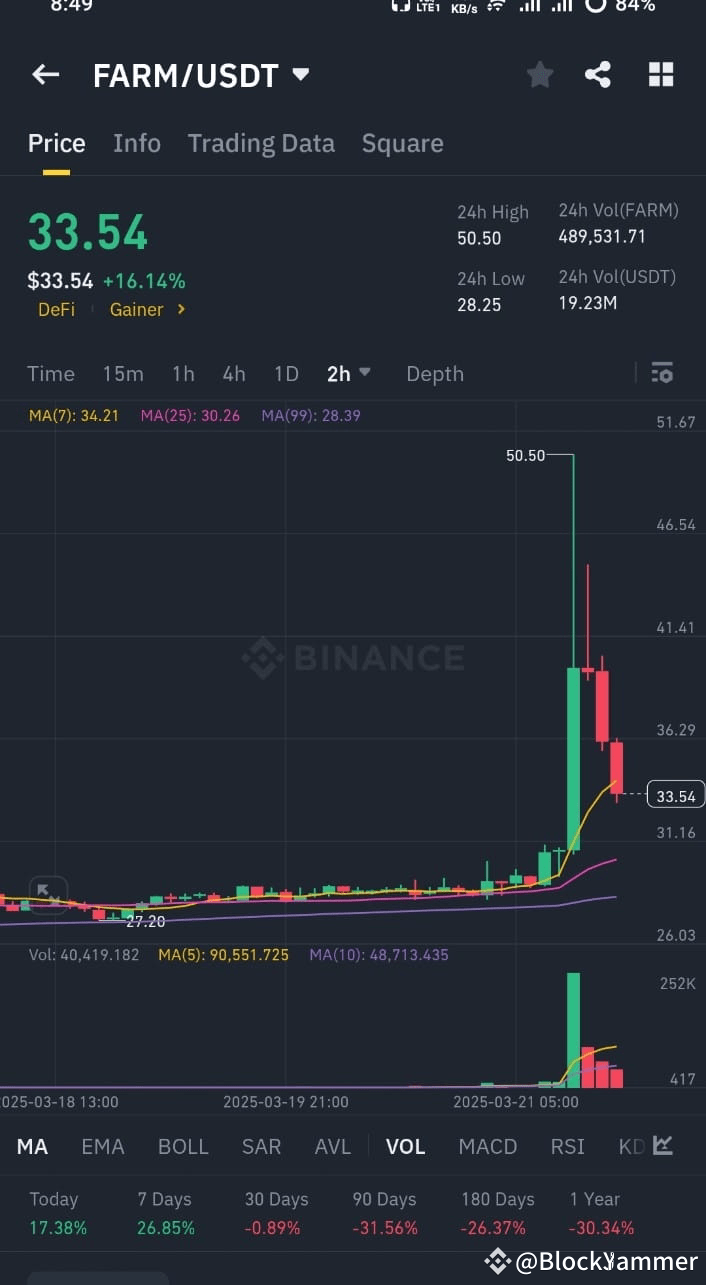Viewport: 706px width, 1285px height.
Task: Select the 15m timeframe
Action: point(123,373)
